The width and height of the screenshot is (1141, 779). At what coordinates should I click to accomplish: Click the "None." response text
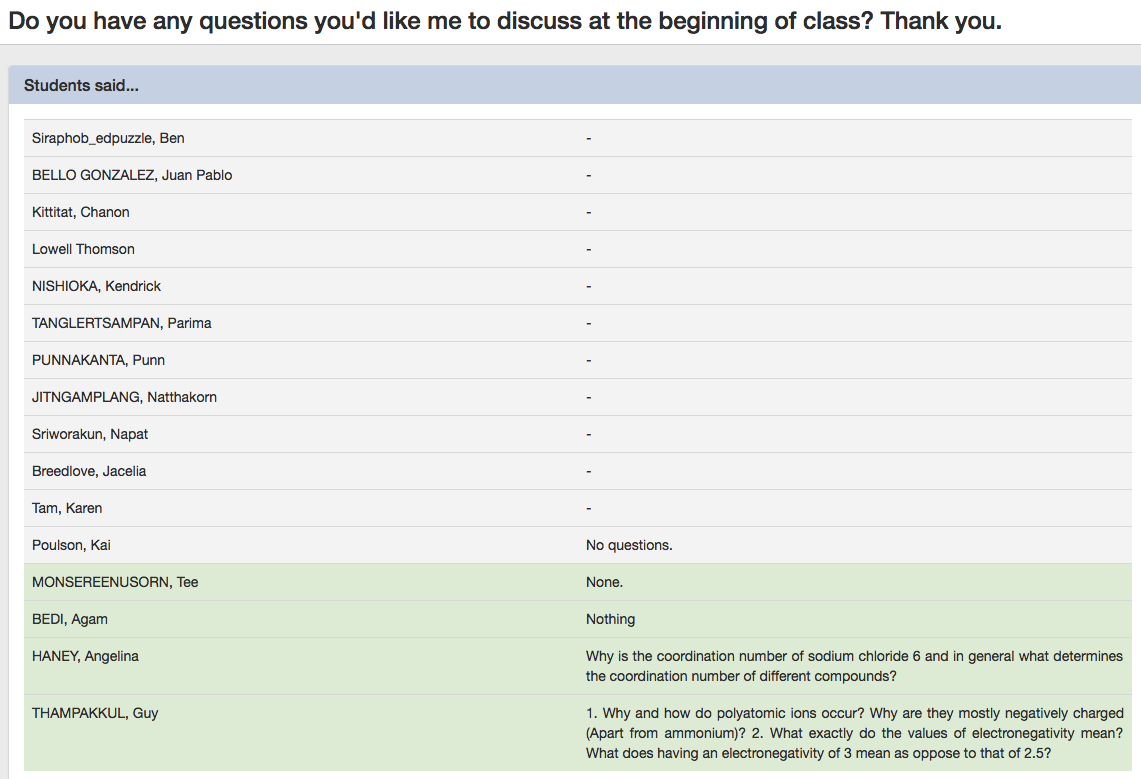[604, 582]
